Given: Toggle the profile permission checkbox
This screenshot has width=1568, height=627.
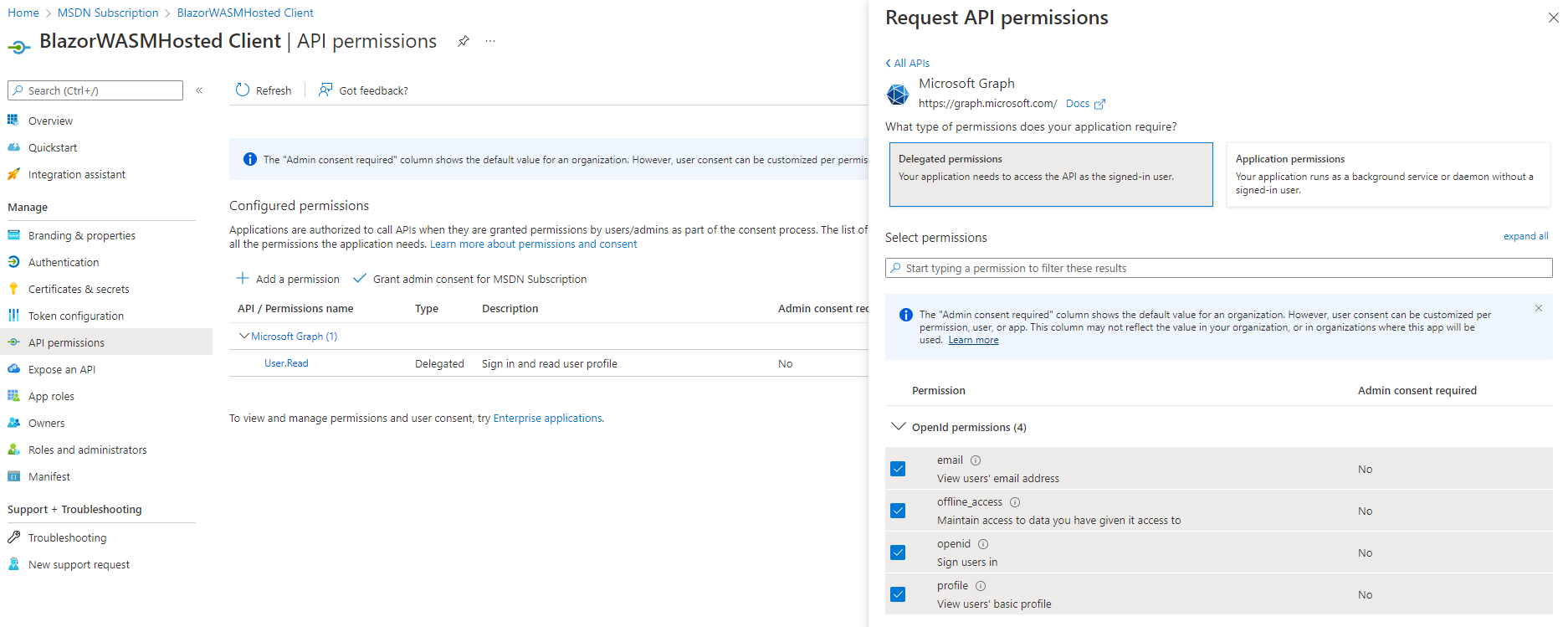Looking at the screenshot, I should point(898,594).
